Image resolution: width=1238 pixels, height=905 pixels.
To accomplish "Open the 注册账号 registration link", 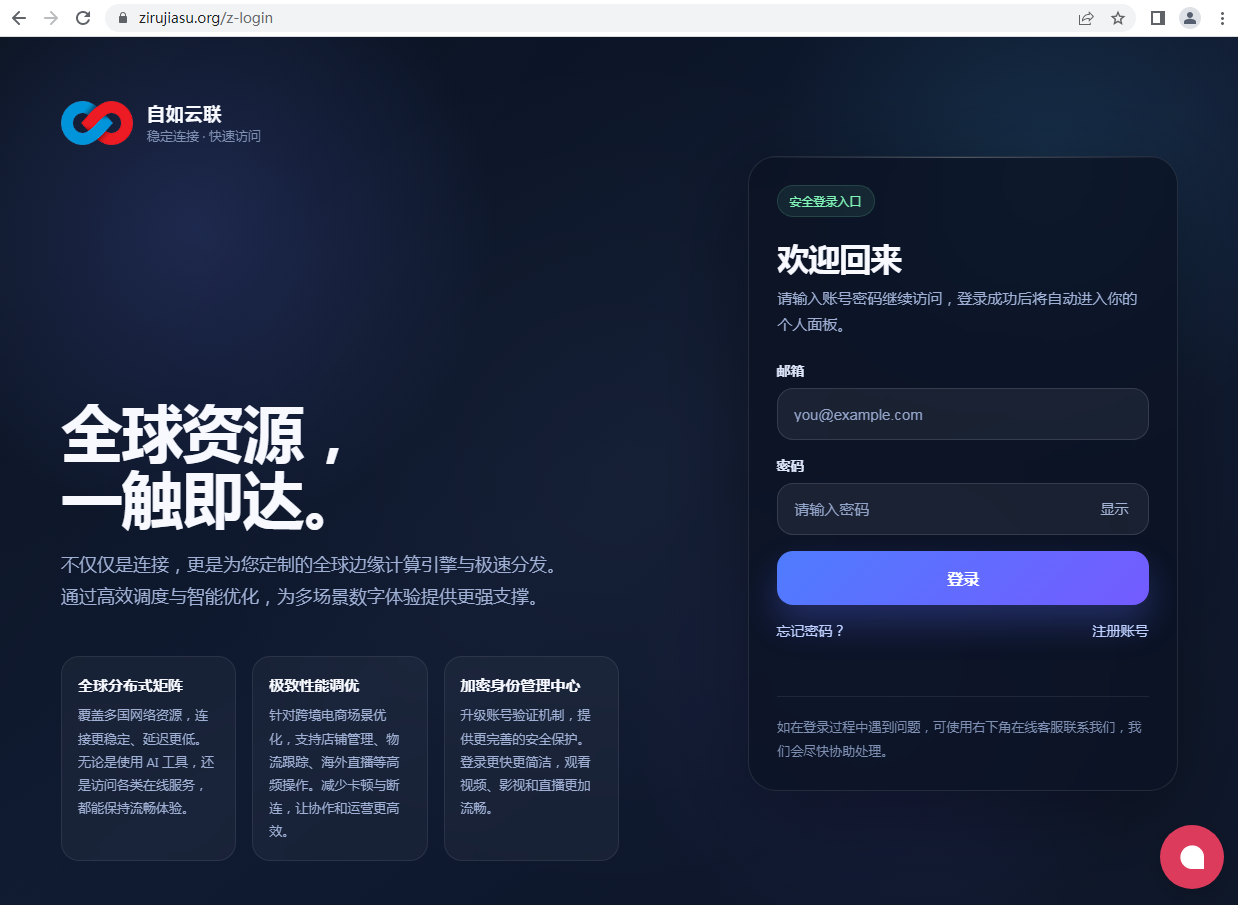I will pyautogui.click(x=1119, y=631).
